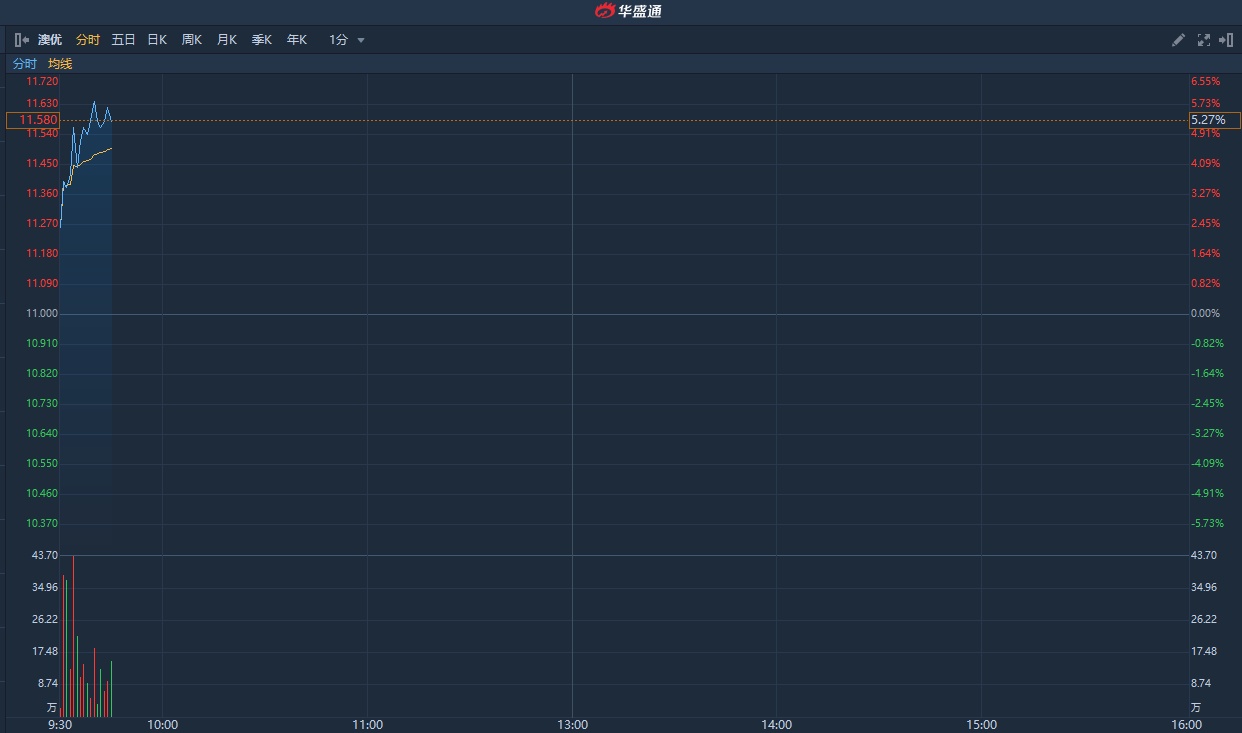Click the 5.27% change percentage label
This screenshot has width=1242, height=733.
point(1208,120)
